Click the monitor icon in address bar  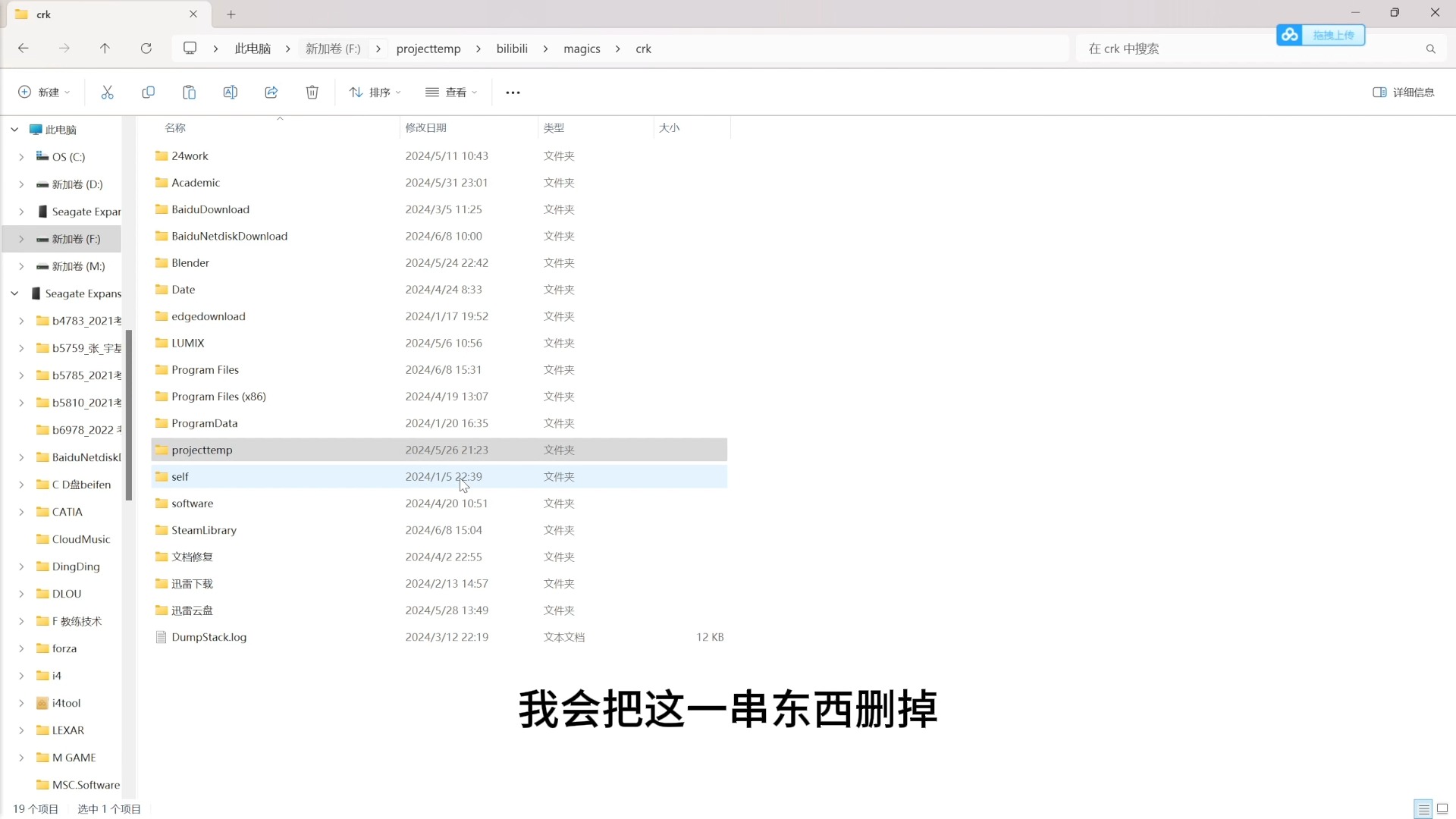[x=190, y=48]
